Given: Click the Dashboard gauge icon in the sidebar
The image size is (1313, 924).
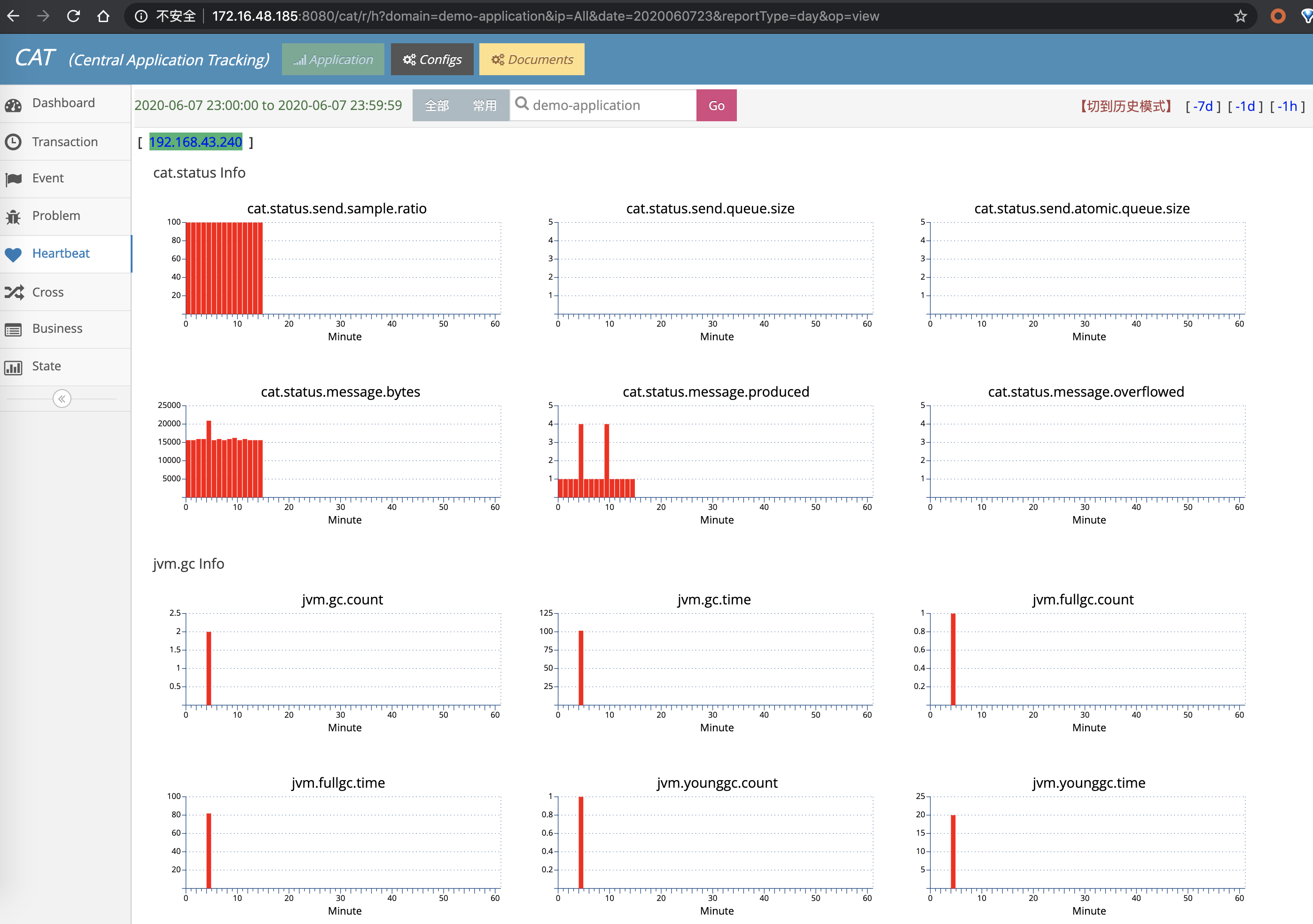Looking at the screenshot, I should pos(13,105).
